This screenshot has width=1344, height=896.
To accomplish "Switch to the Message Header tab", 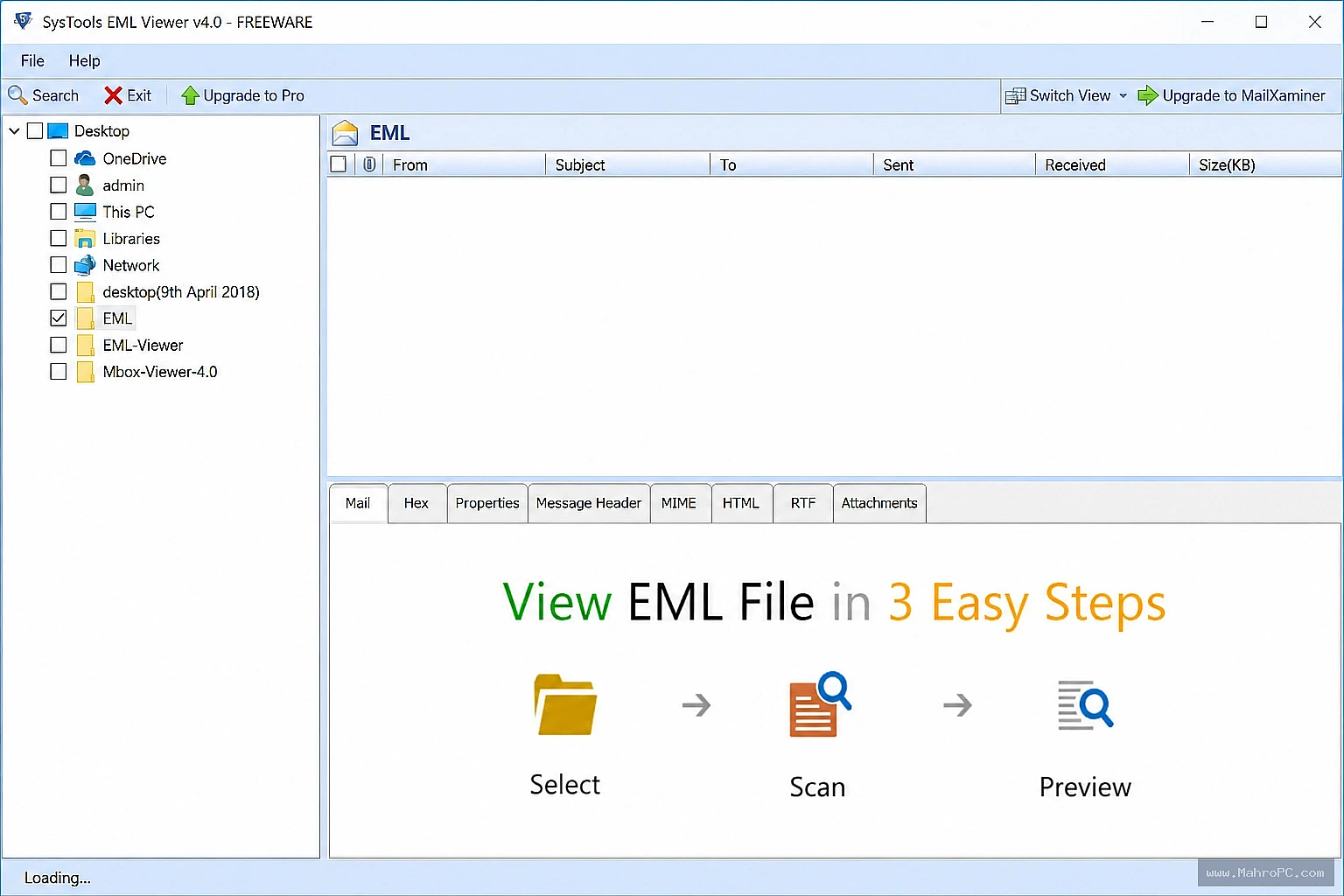I will tap(589, 503).
